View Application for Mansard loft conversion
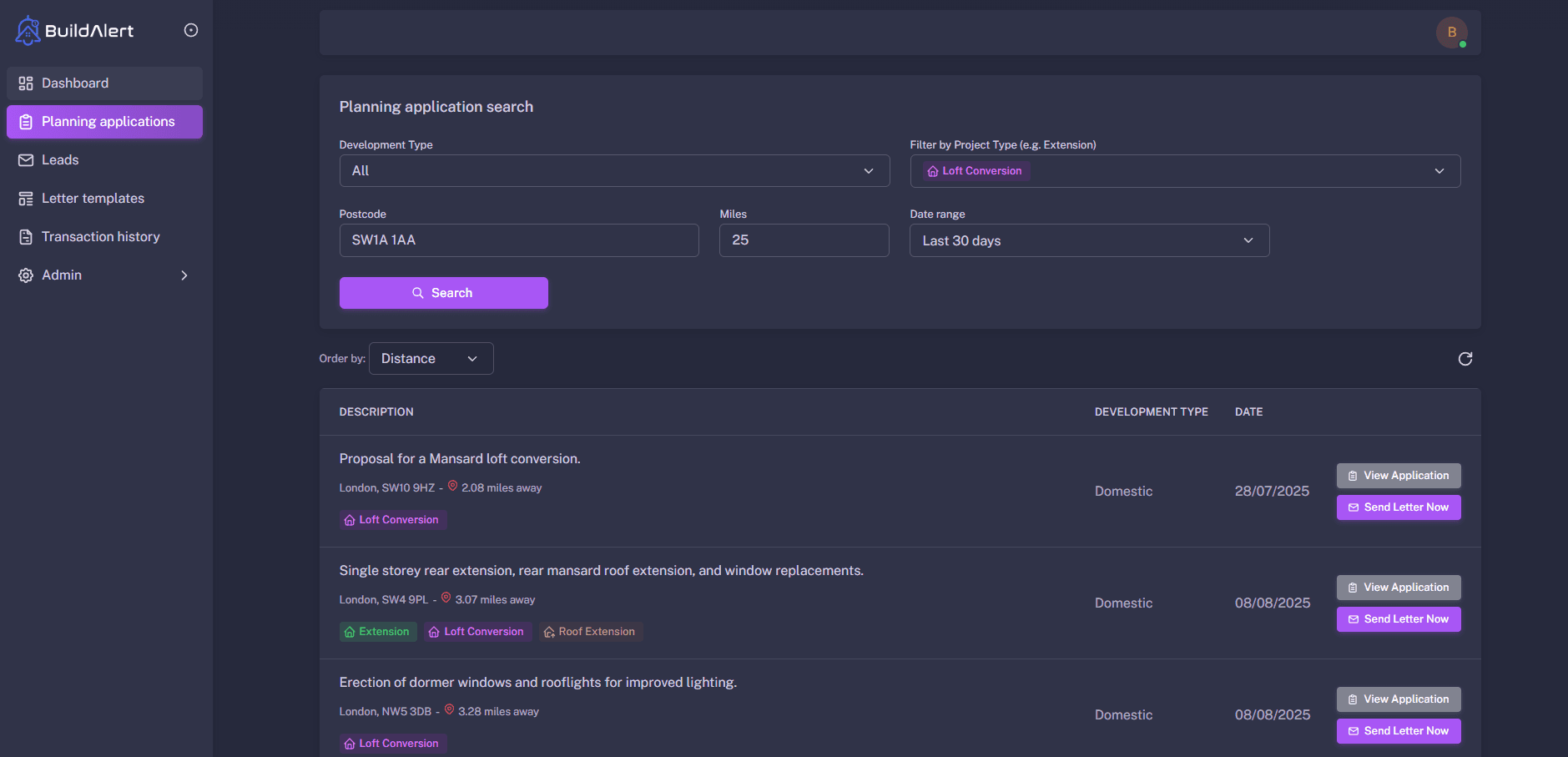 [1398, 476]
